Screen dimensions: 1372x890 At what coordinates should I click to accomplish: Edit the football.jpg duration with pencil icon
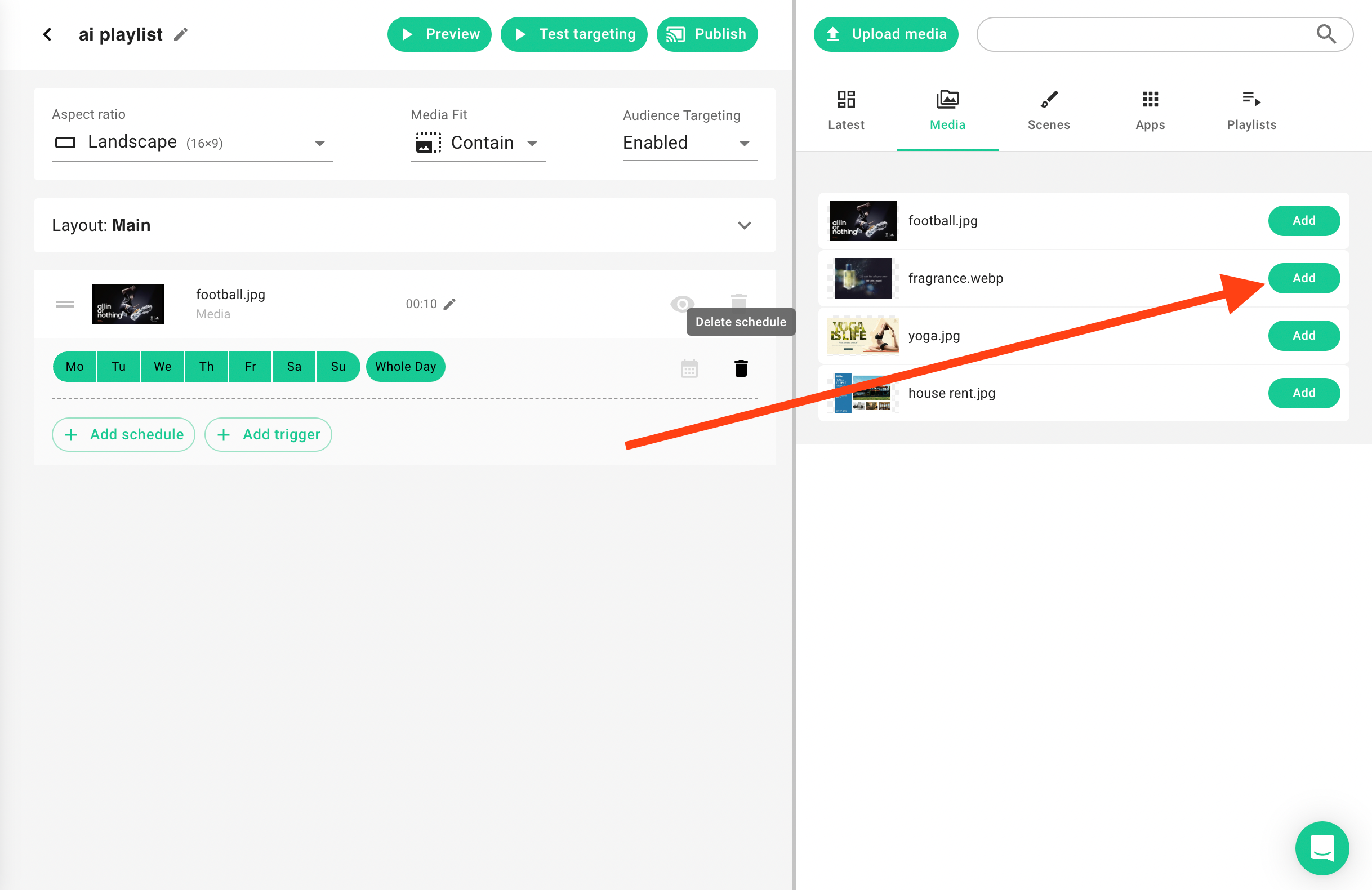coord(449,304)
